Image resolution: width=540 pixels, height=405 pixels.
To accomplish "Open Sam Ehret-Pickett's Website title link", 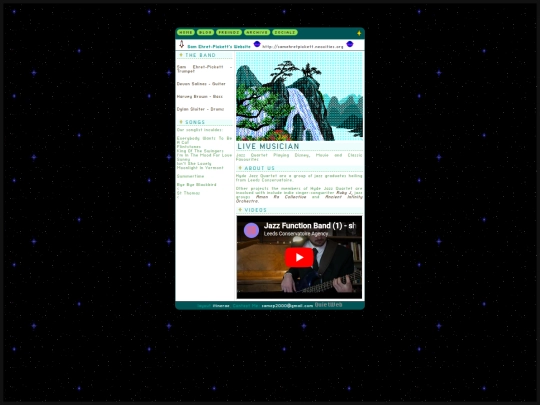I will [x=219, y=46].
